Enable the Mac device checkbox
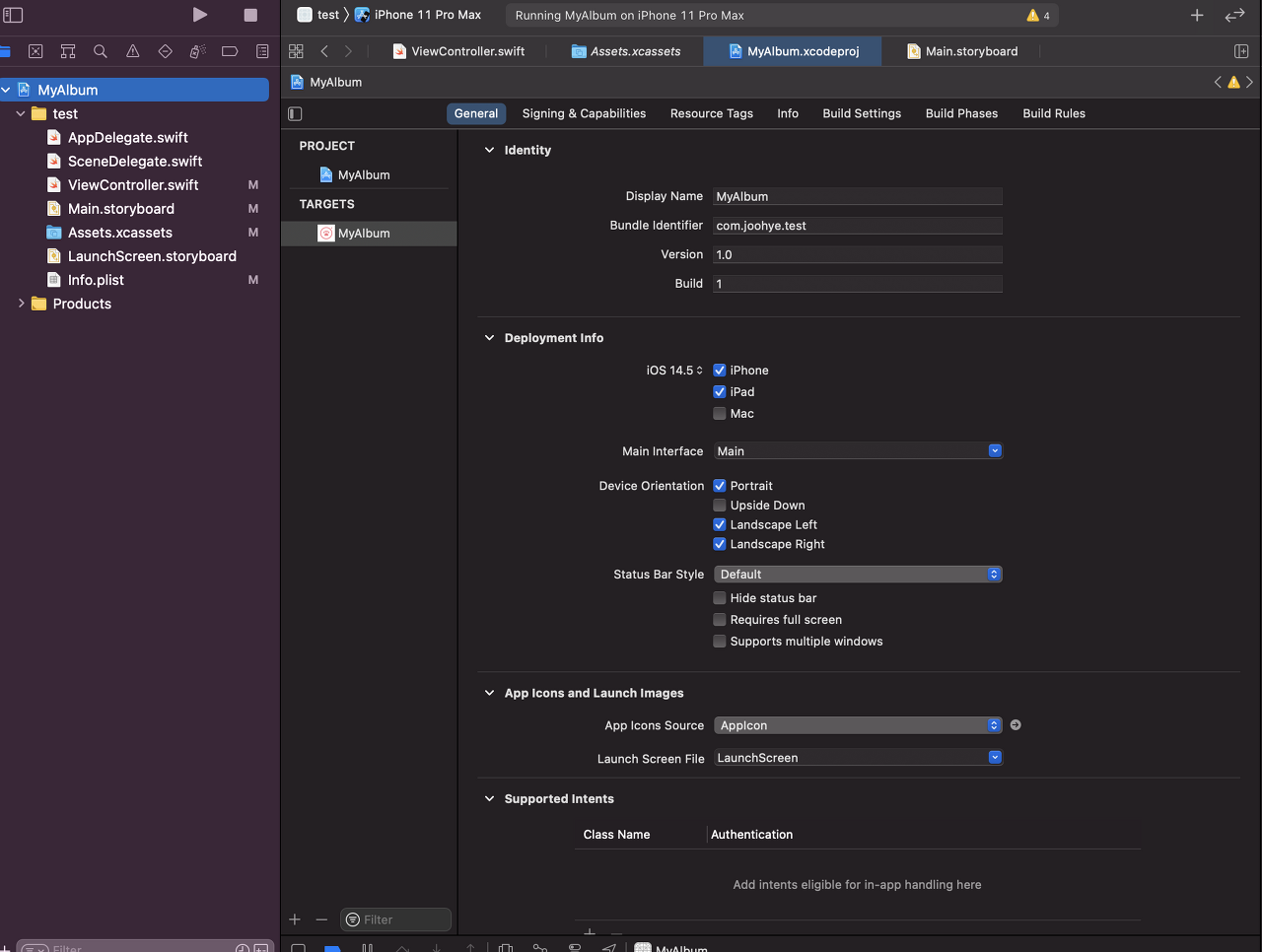 (720, 414)
